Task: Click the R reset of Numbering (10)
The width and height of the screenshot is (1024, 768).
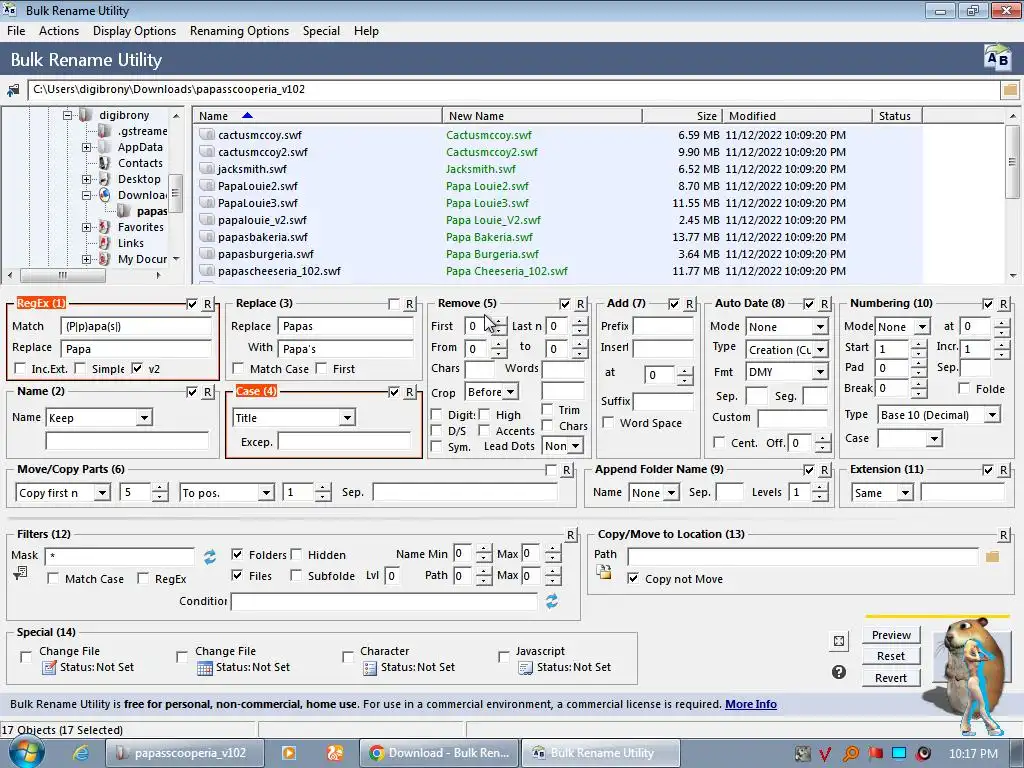Action: click(1004, 304)
